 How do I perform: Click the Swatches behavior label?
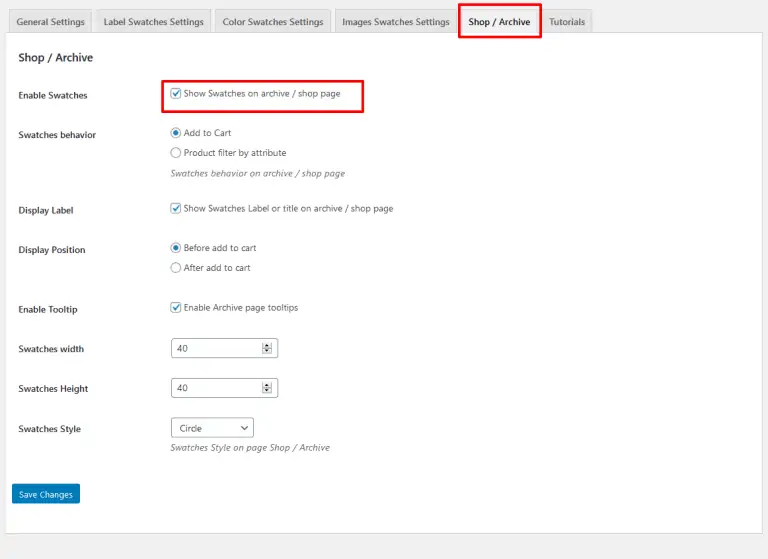[x=57, y=135]
